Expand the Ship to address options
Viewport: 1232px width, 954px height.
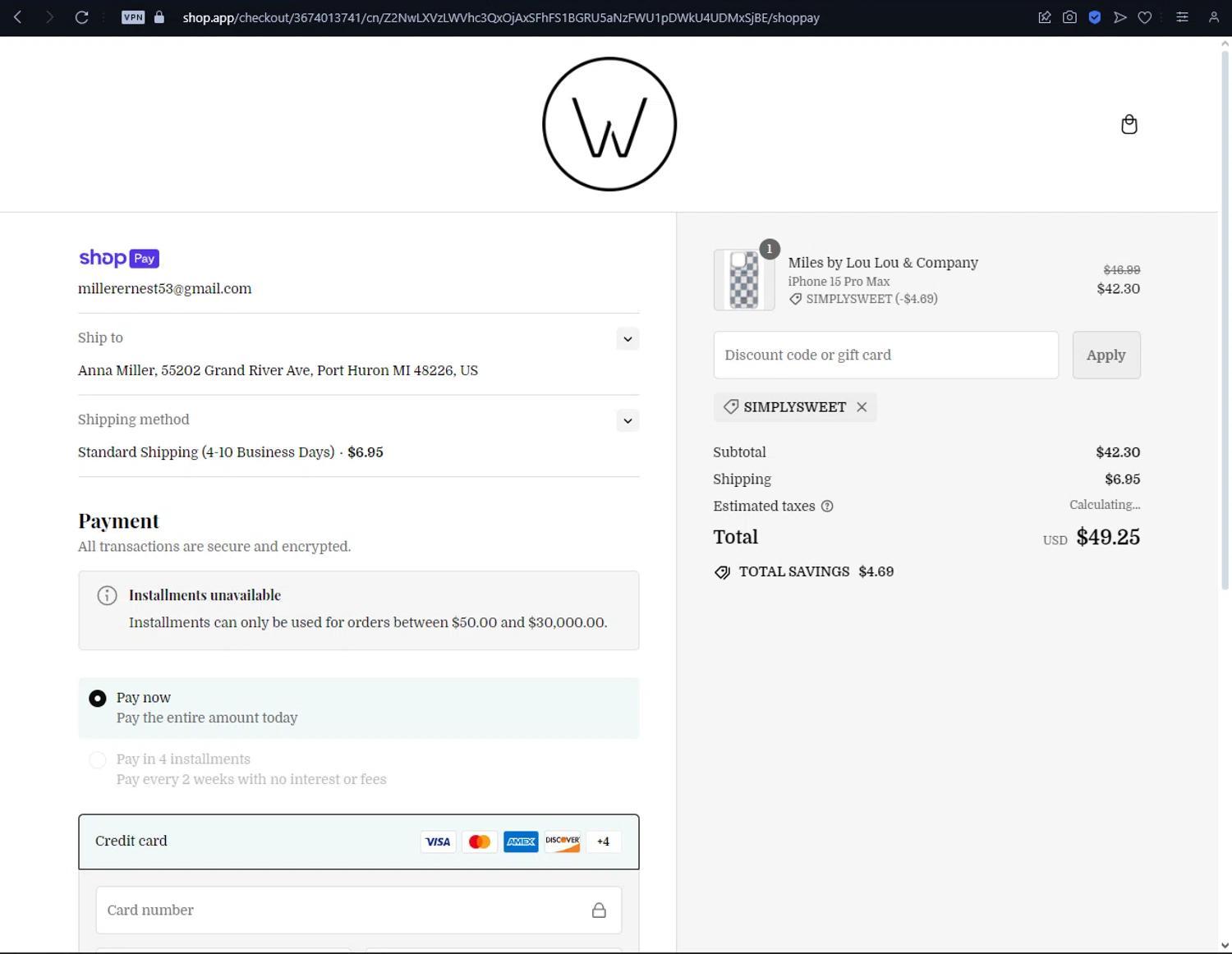pyautogui.click(x=627, y=339)
